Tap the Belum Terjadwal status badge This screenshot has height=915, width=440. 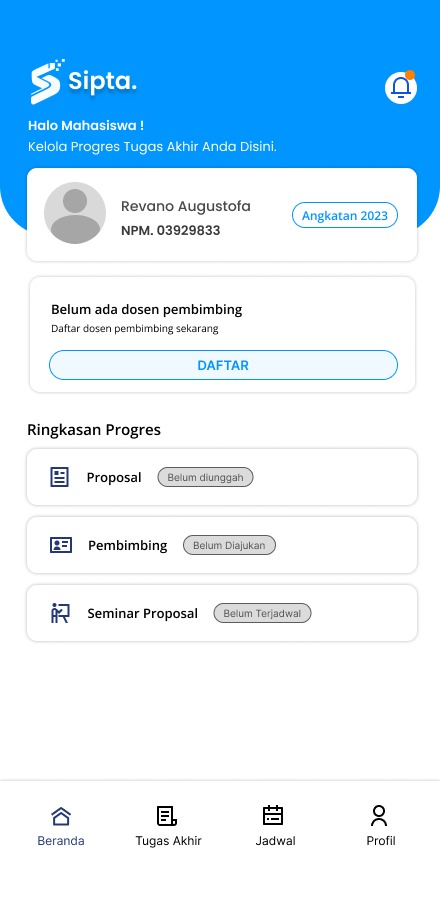coord(262,613)
